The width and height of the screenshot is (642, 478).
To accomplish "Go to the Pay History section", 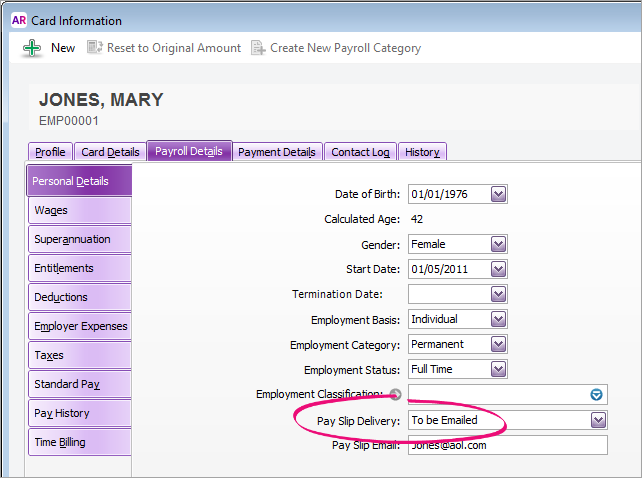I will click(x=80, y=413).
